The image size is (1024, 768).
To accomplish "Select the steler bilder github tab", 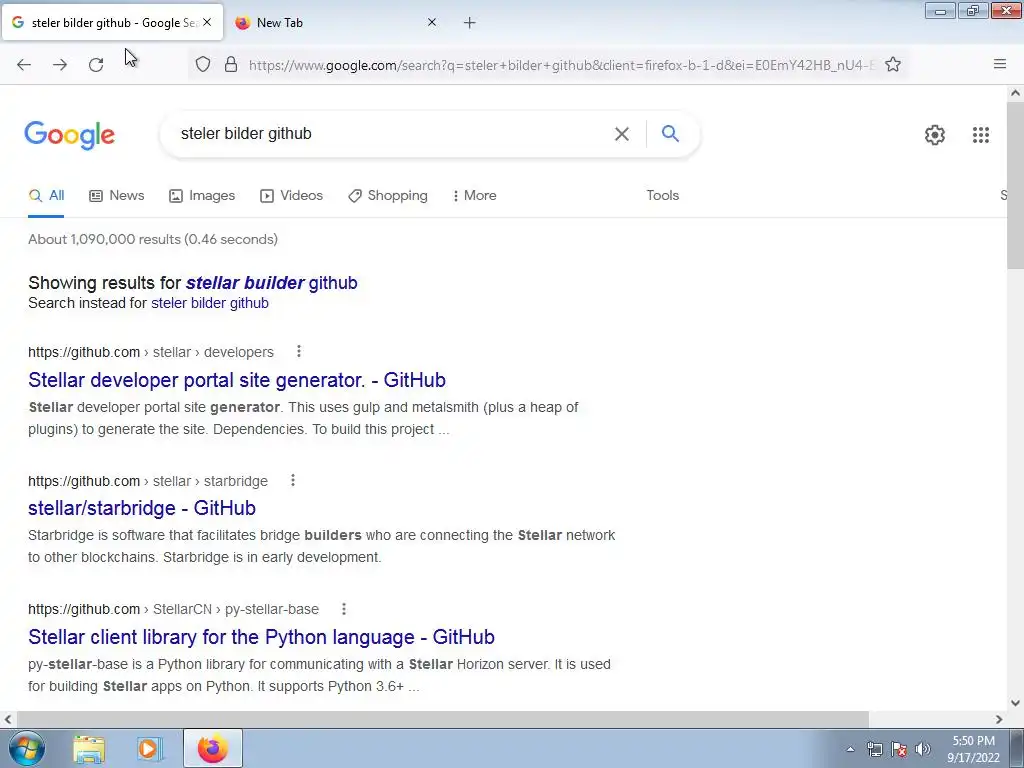I will point(112,22).
